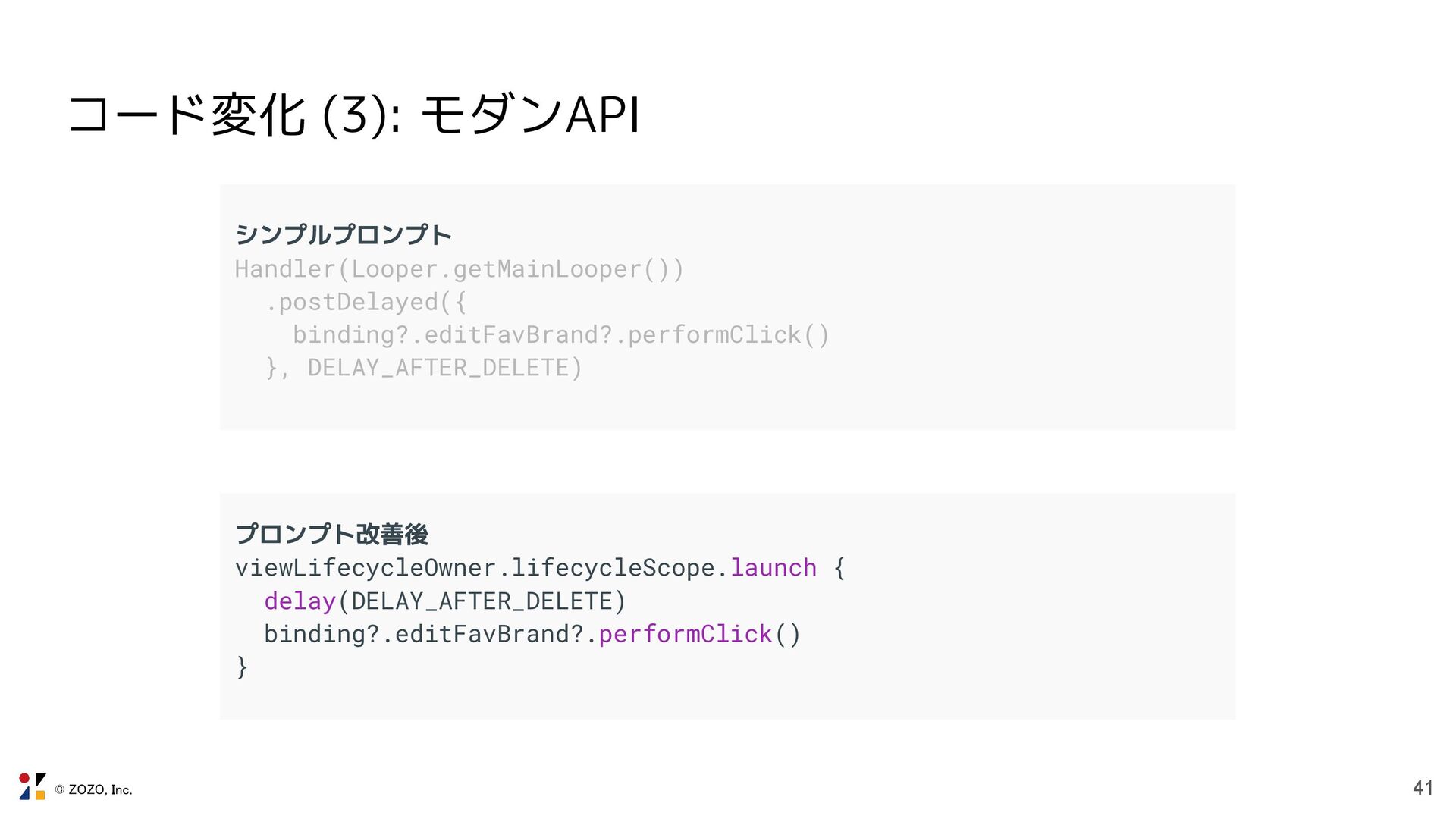
Task: Click the slide number 41
Action: pyautogui.click(x=1423, y=788)
